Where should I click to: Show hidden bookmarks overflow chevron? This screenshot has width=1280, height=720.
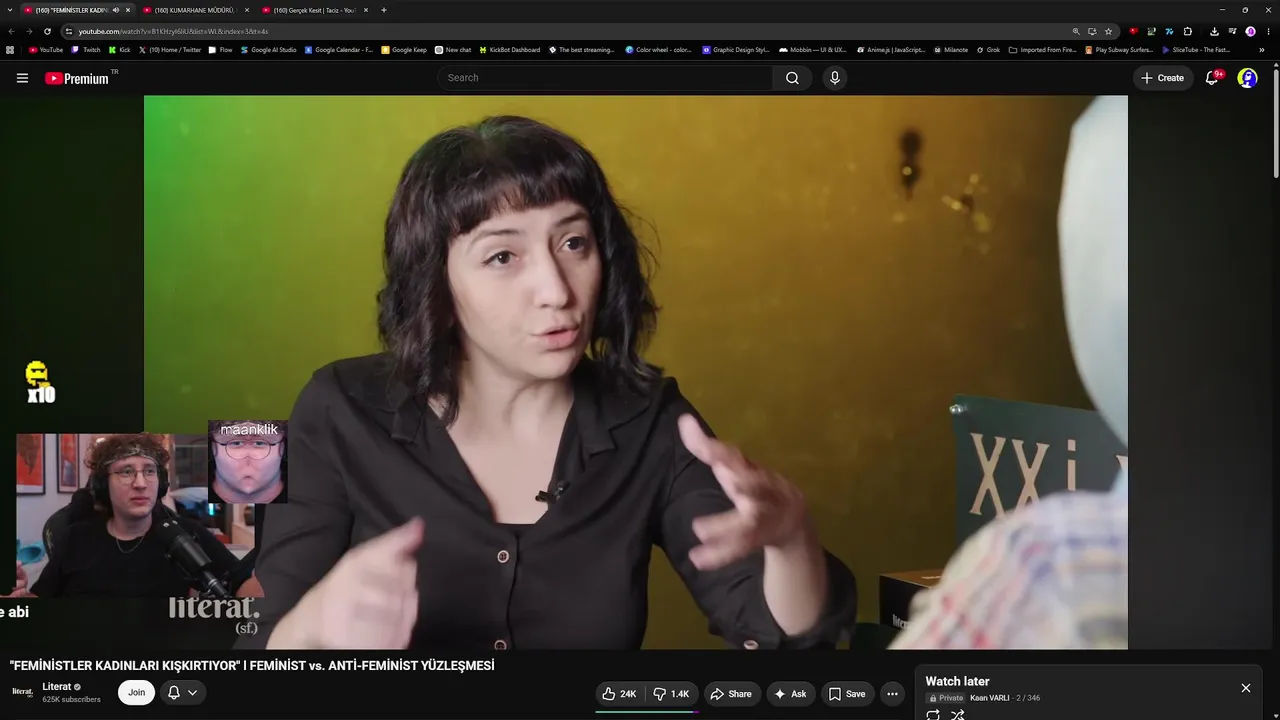tap(1262, 50)
